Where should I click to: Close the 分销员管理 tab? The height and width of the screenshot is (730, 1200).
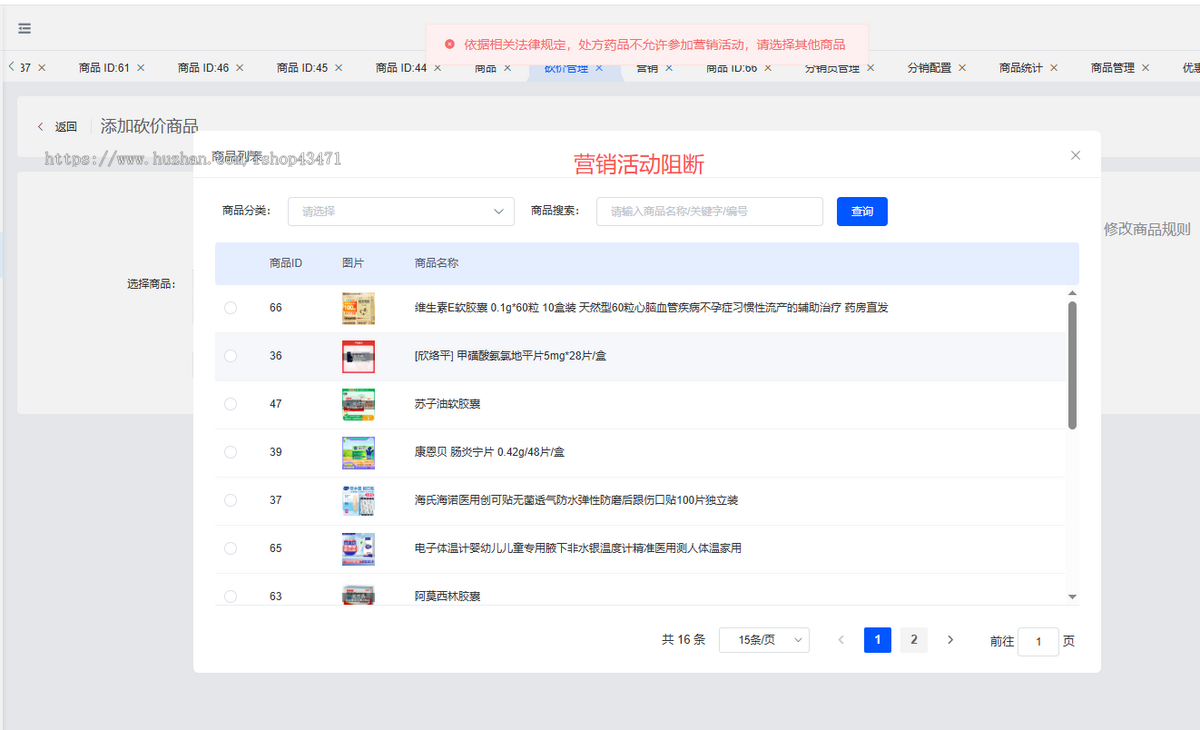coord(871,68)
